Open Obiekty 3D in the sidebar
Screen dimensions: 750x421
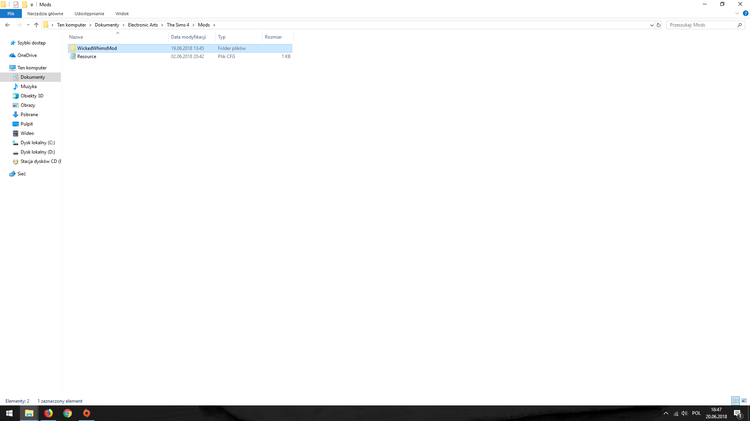tap(32, 96)
